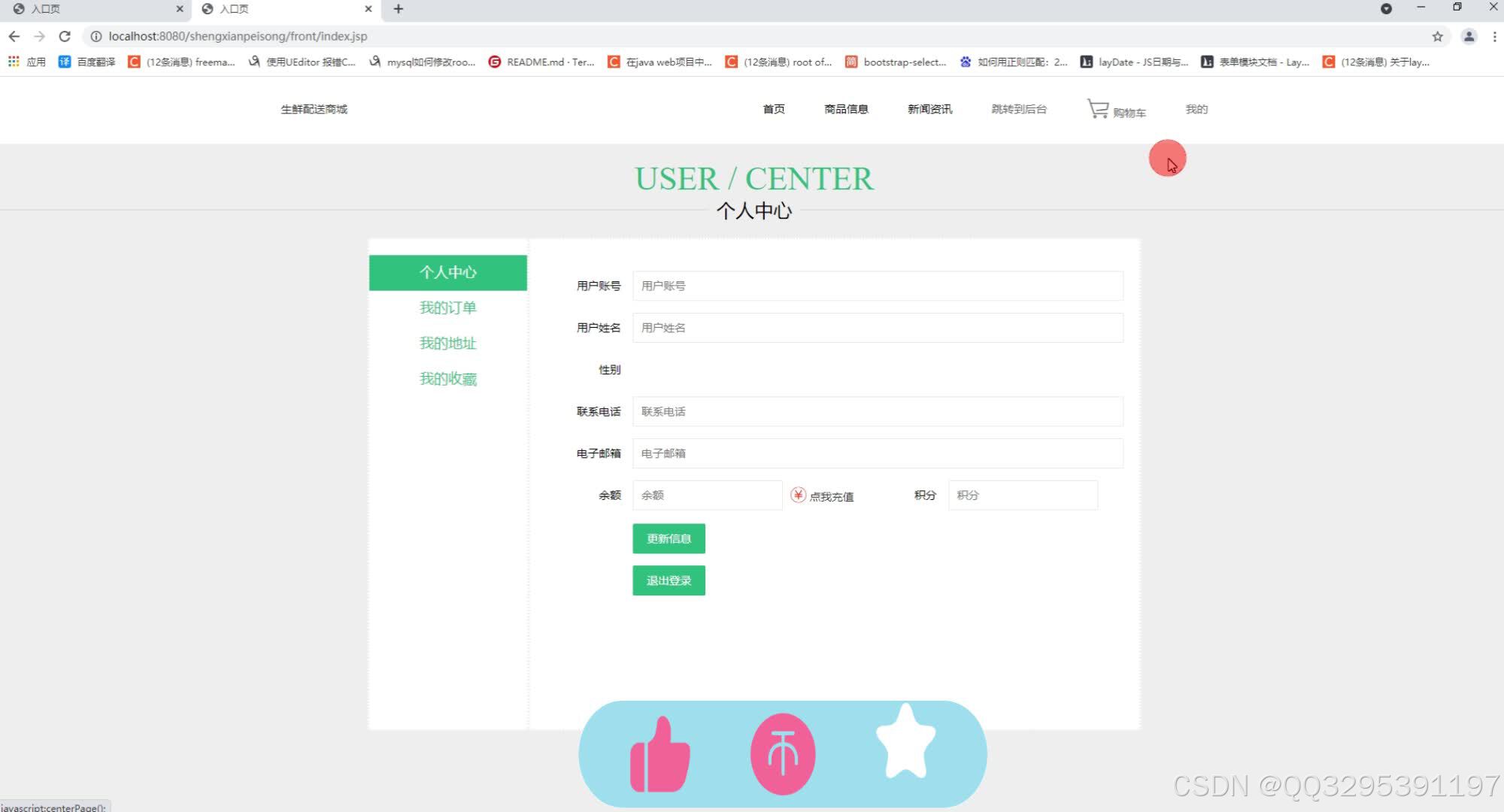The image size is (1504, 812).
Task: Click the refresh/reload page icon
Action: click(65, 35)
